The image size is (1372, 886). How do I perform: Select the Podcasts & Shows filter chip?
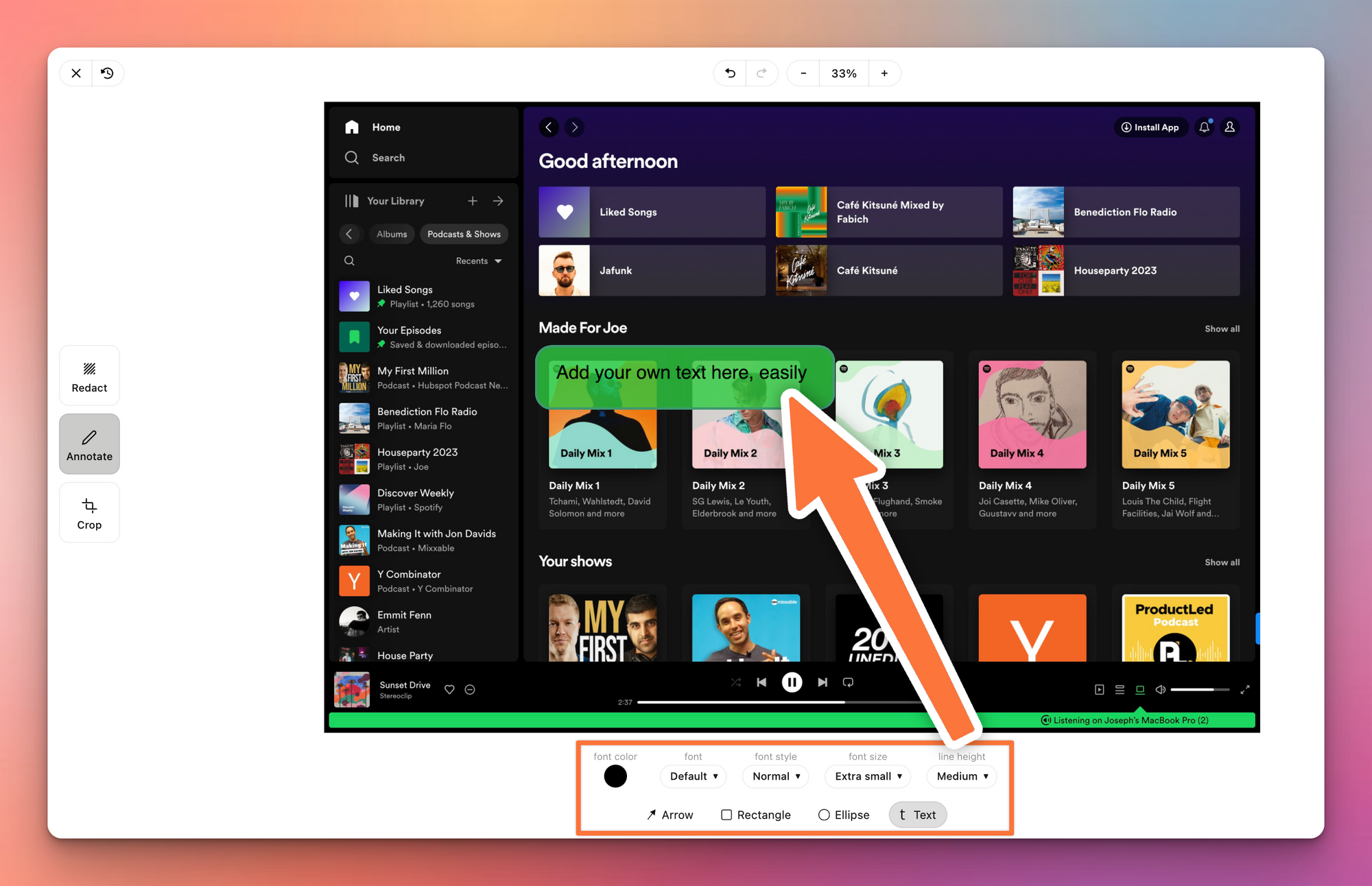(x=464, y=234)
